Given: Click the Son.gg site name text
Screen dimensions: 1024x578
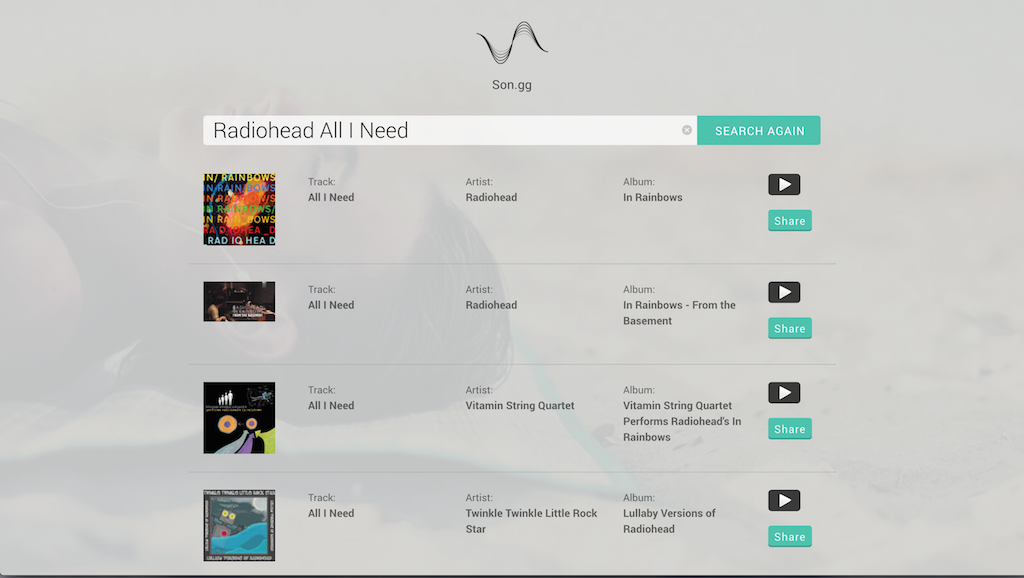Looking at the screenshot, I should pos(512,85).
